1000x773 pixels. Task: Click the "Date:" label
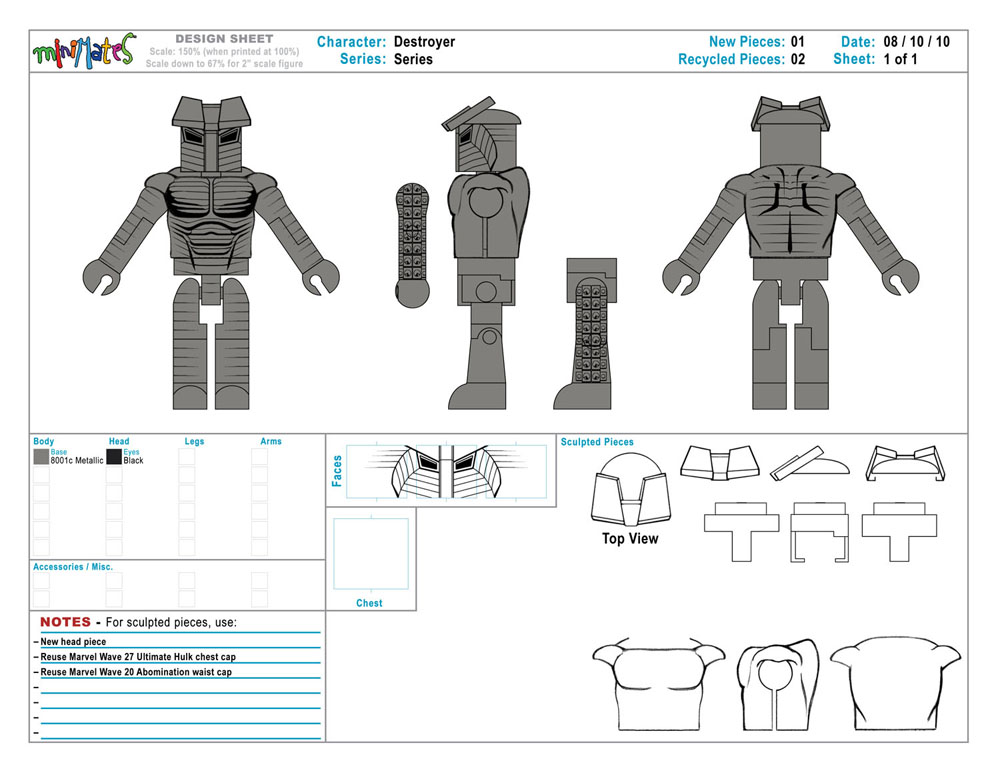pos(858,42)
